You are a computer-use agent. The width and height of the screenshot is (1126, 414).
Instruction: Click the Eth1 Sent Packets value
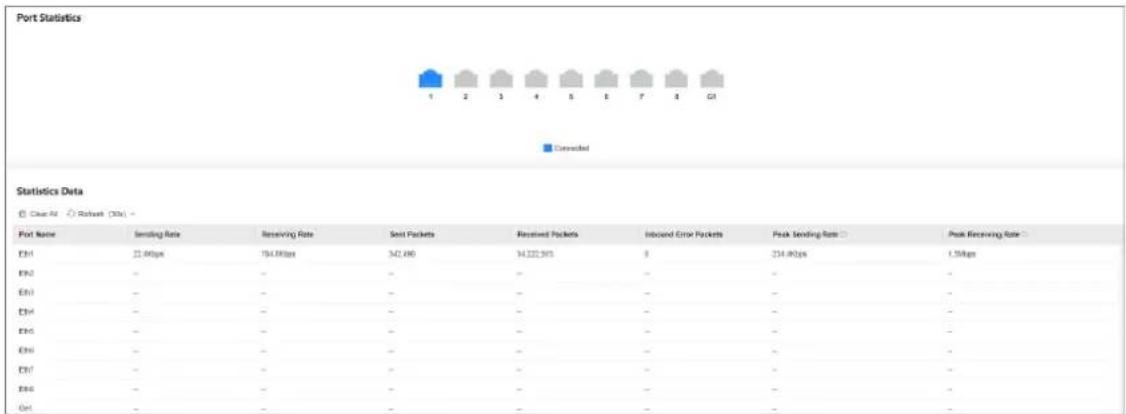point(402,254)
